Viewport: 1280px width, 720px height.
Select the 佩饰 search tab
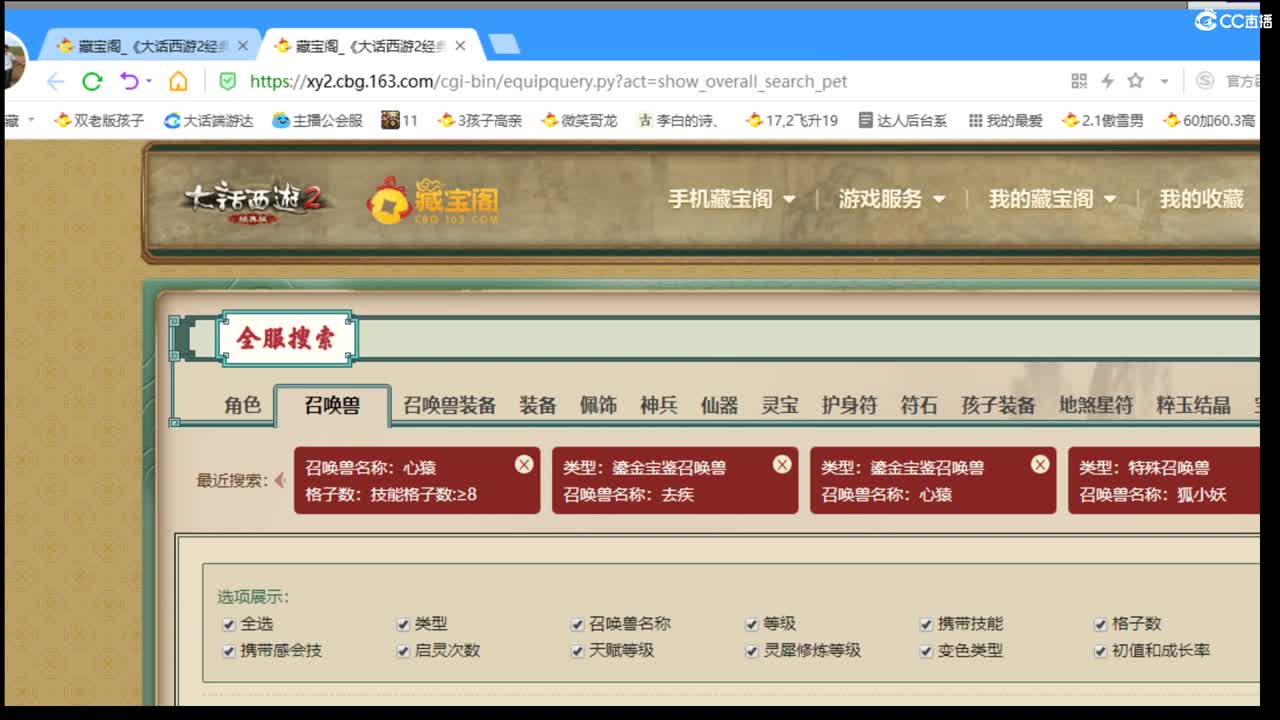[598, 405]
